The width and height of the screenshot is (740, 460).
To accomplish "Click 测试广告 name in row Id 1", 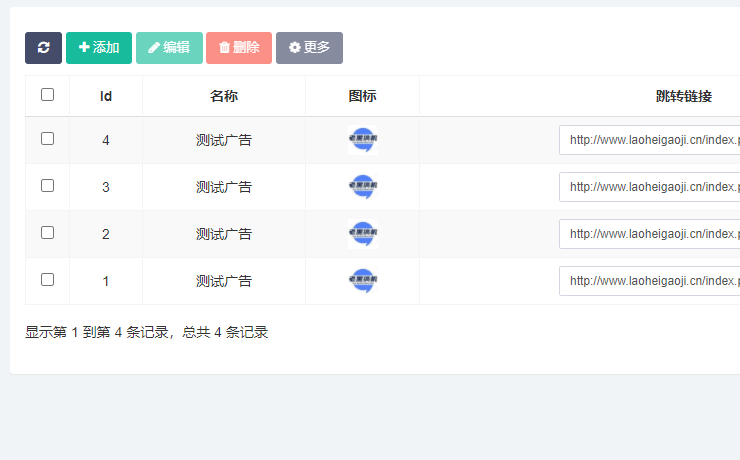I will coord(224,281).
